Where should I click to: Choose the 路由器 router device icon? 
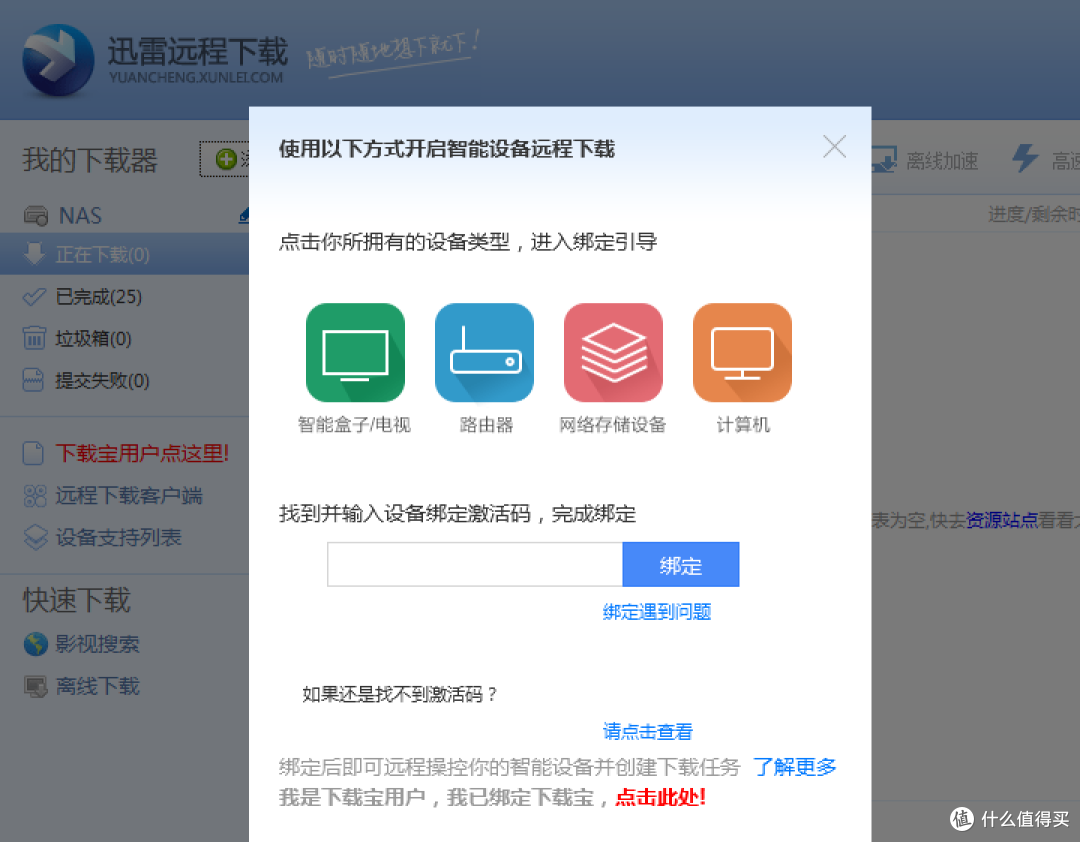point(484,352)
